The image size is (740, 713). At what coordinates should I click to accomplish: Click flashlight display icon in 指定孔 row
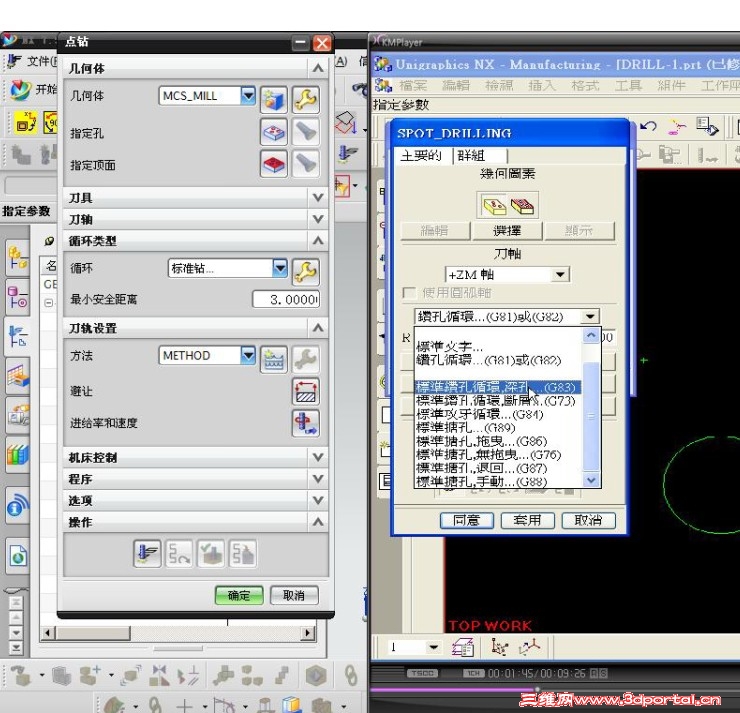pos(306,132)
